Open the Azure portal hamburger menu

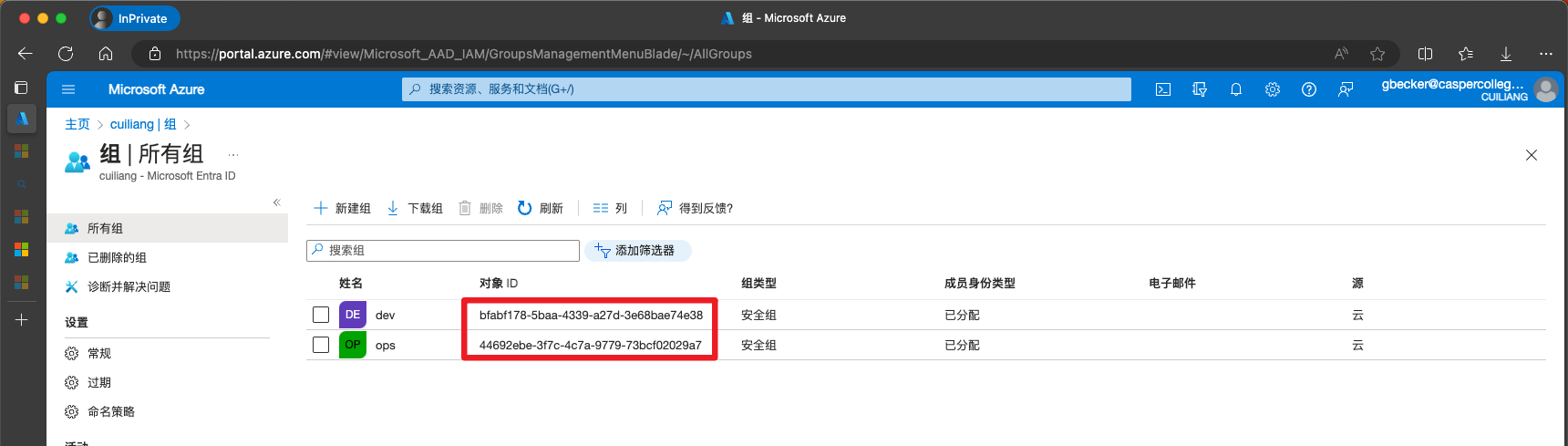tap(68, 89)
